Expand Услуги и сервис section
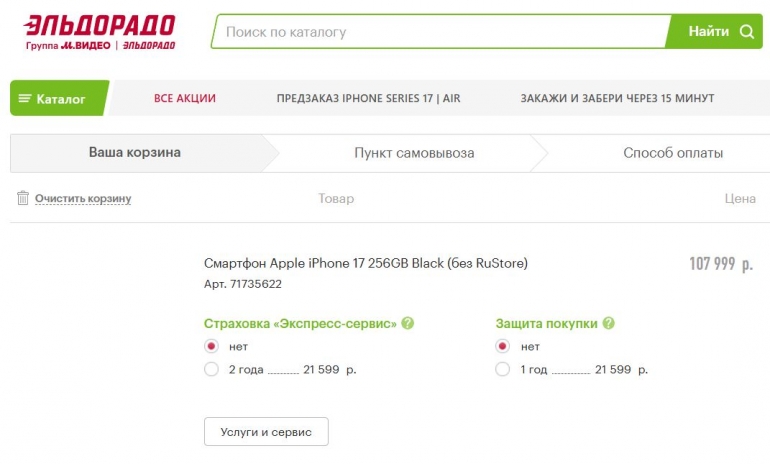The image size is (770, 464). point(266,432)
